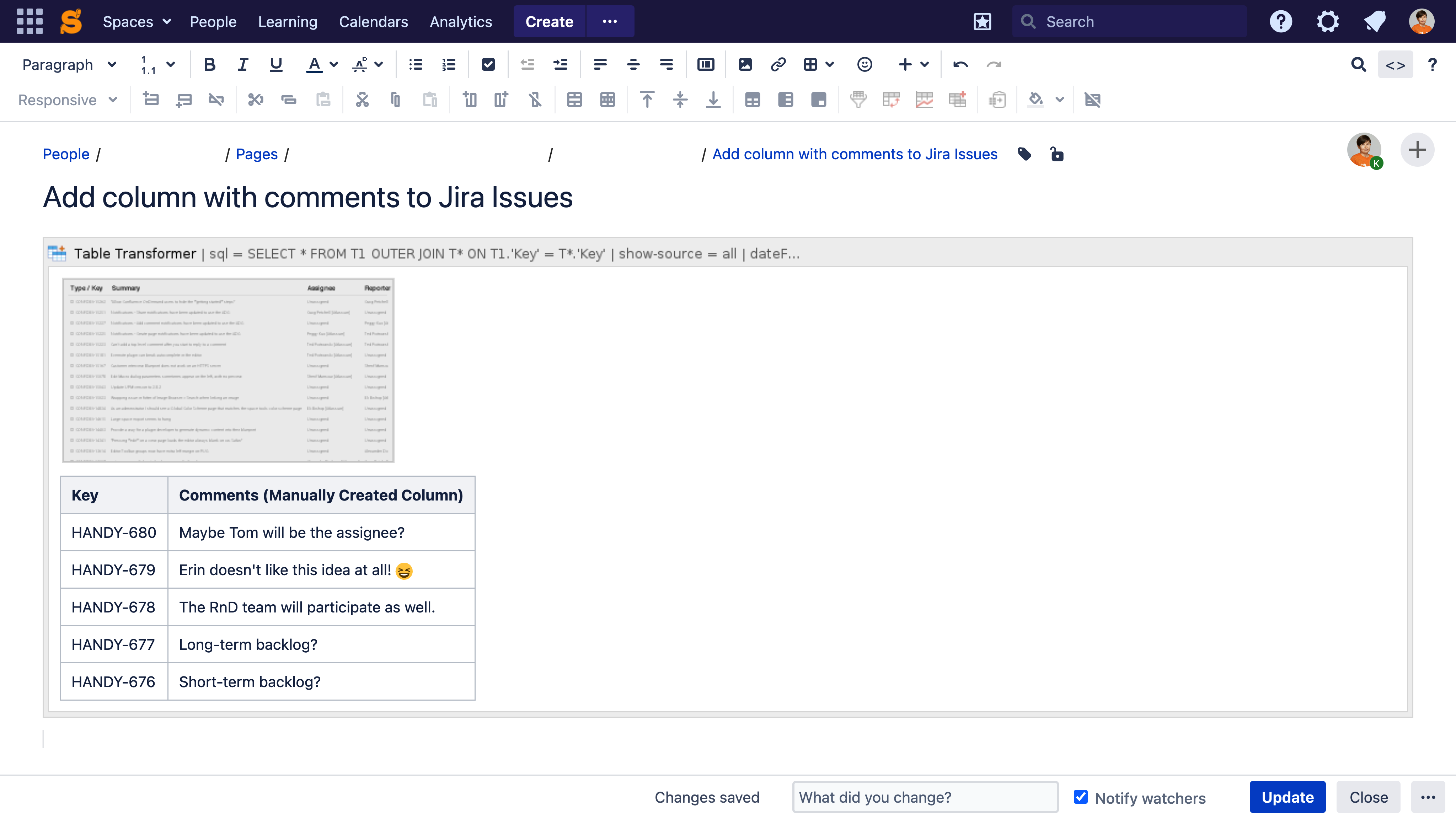Open numbered headings dropdown
Viewport: 1456px width, 819px height.
(x=158, y=64)
